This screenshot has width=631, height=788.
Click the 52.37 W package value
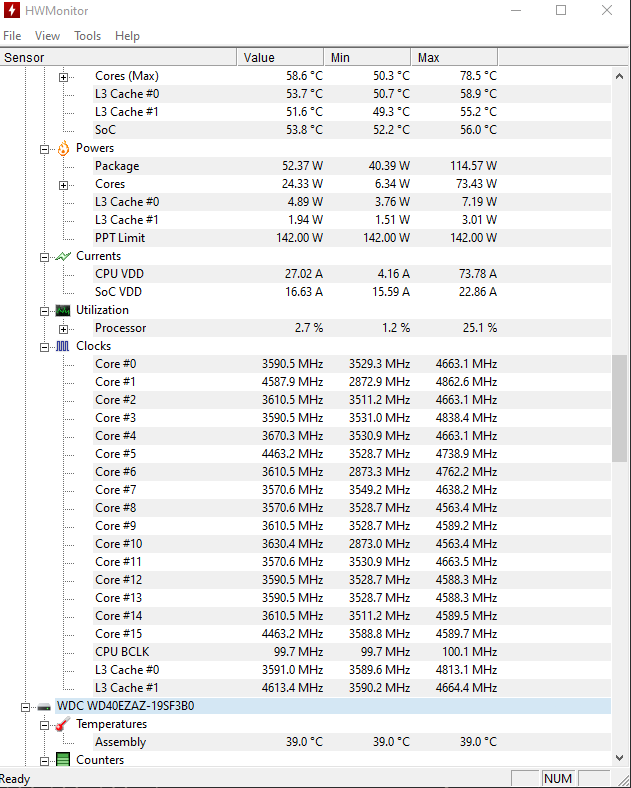[302, 166]
